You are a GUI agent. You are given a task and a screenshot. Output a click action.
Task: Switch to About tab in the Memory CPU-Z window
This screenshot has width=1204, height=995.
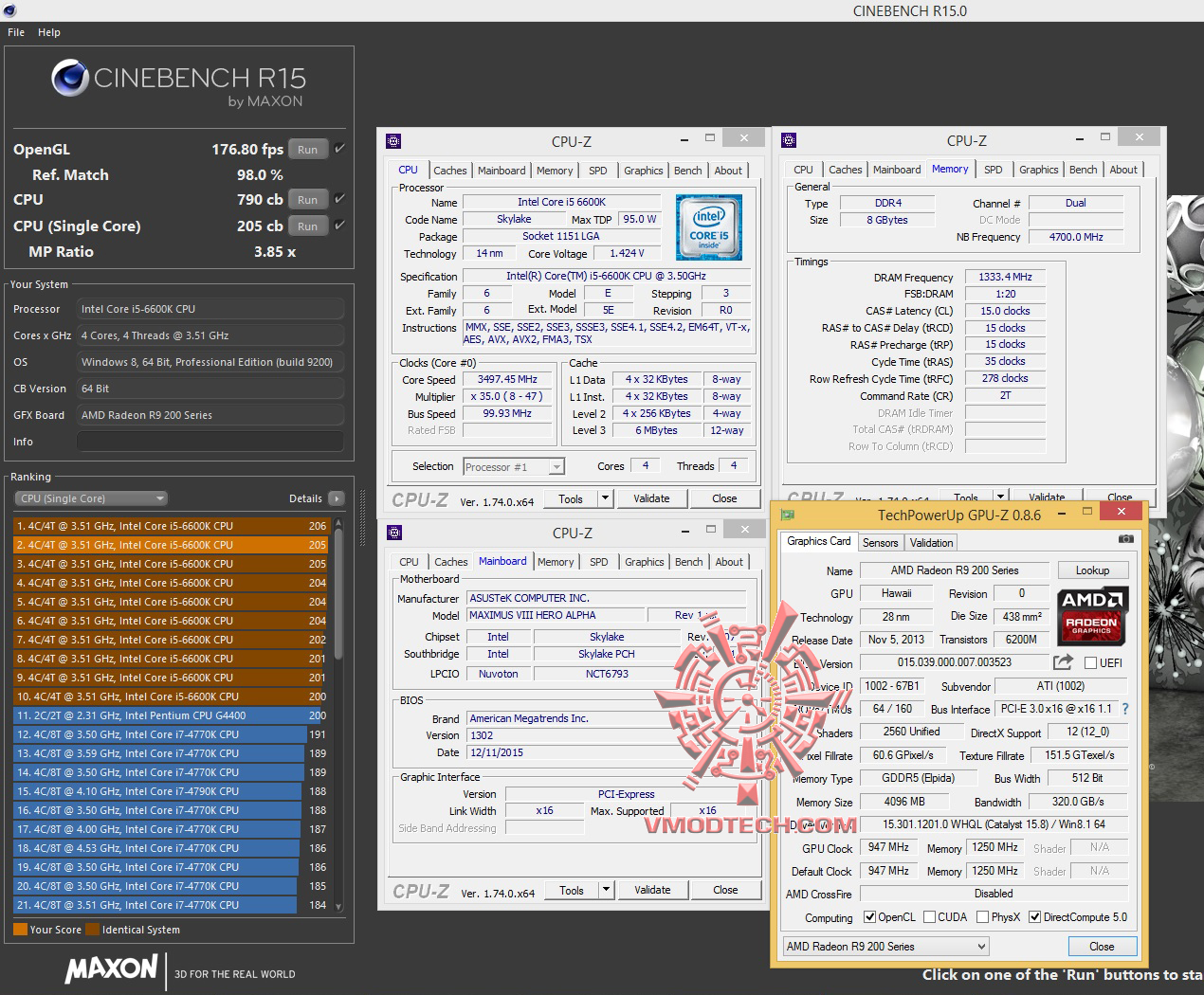pyautogui.click(x=1123, y=170)
